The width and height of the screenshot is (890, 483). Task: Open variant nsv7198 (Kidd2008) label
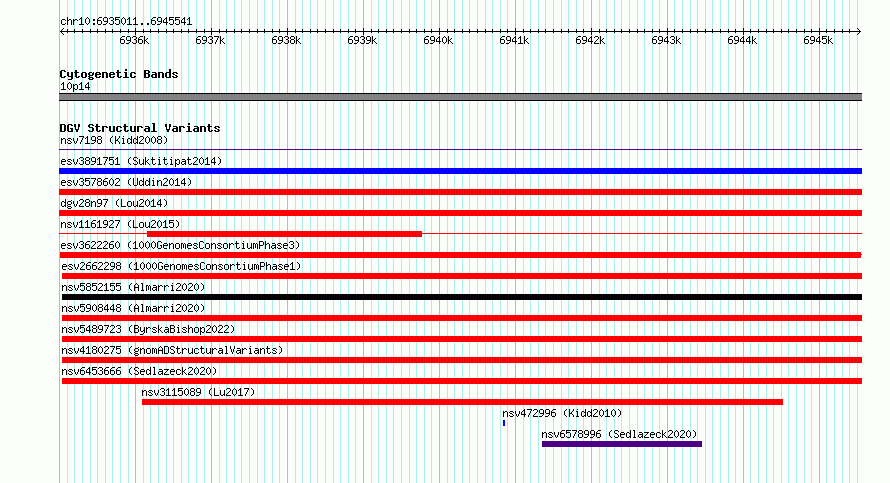[x=114, y=140]
